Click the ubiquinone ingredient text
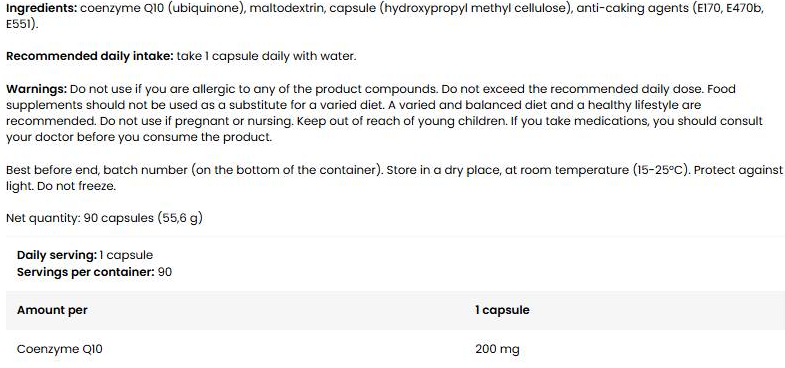785x368 pixels. pos(205,10)
